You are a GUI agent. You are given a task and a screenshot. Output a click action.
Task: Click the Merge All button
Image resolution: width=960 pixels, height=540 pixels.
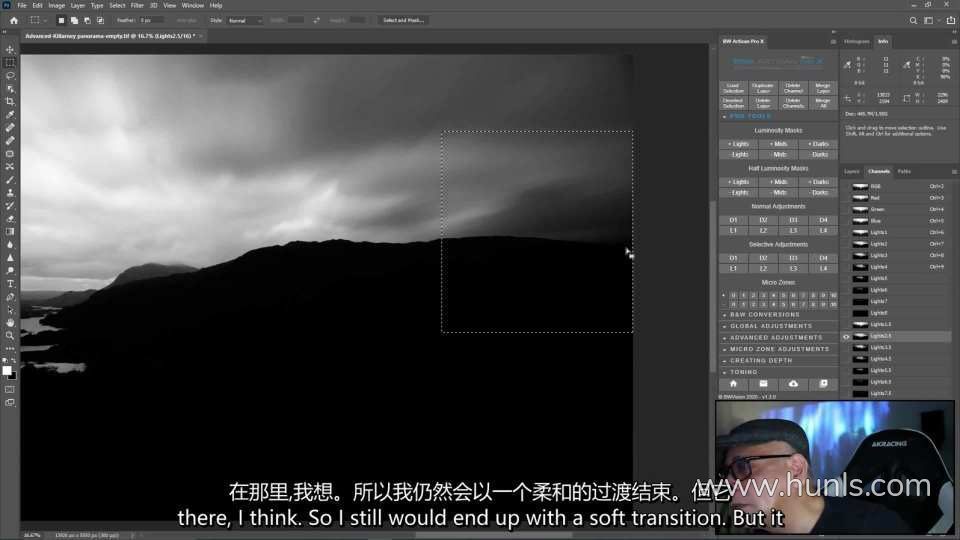(823, 103)
